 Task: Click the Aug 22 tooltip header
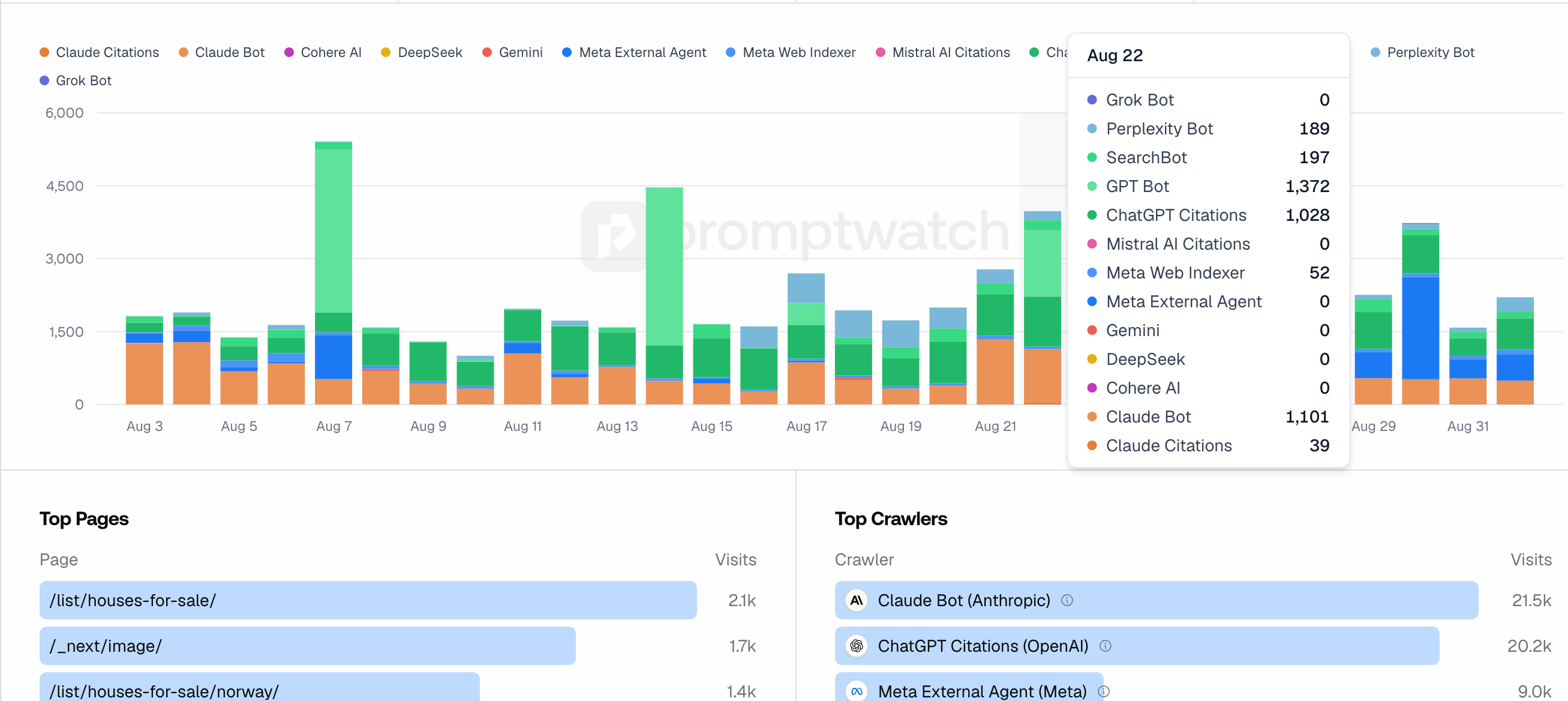pos(1115,55)
